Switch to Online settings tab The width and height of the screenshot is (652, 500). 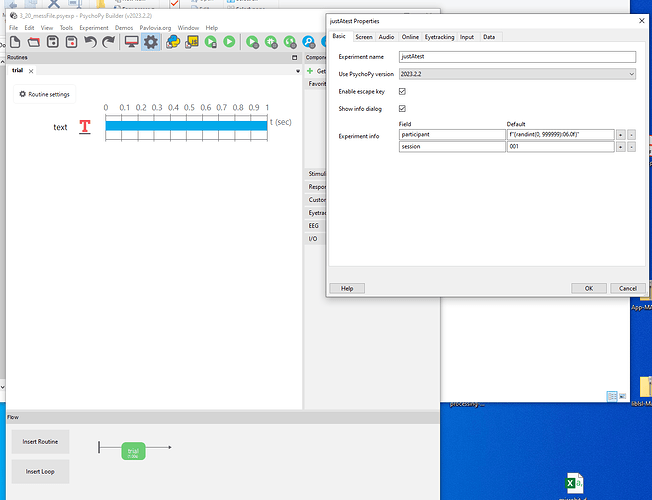[410, 37]
